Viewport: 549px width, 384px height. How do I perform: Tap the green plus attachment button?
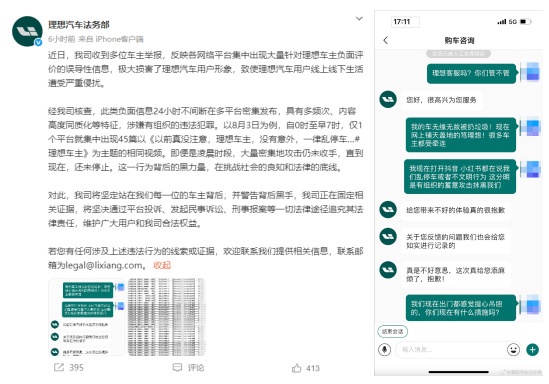coord(533,349)
